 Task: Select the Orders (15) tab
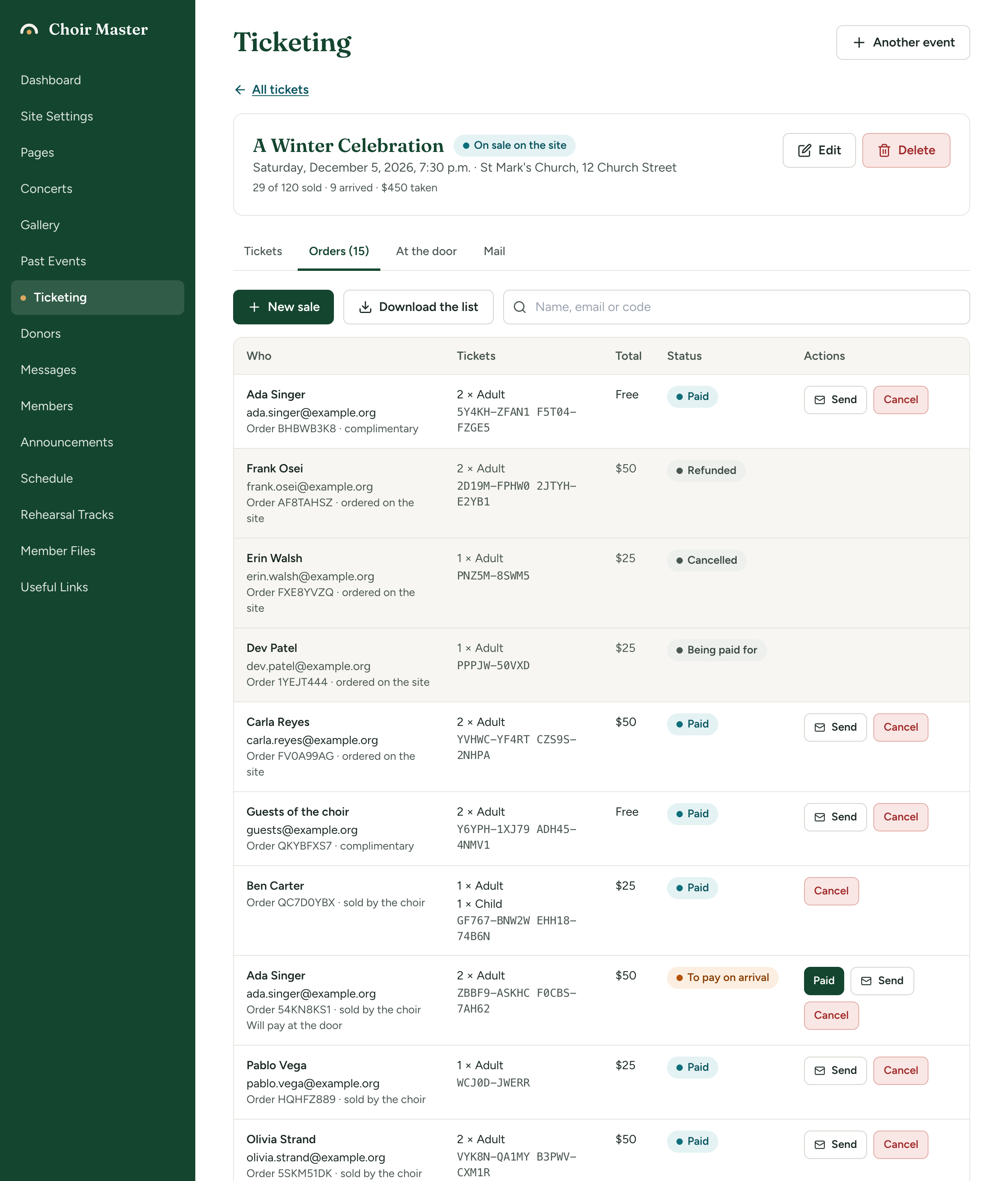tap(339, 252)
